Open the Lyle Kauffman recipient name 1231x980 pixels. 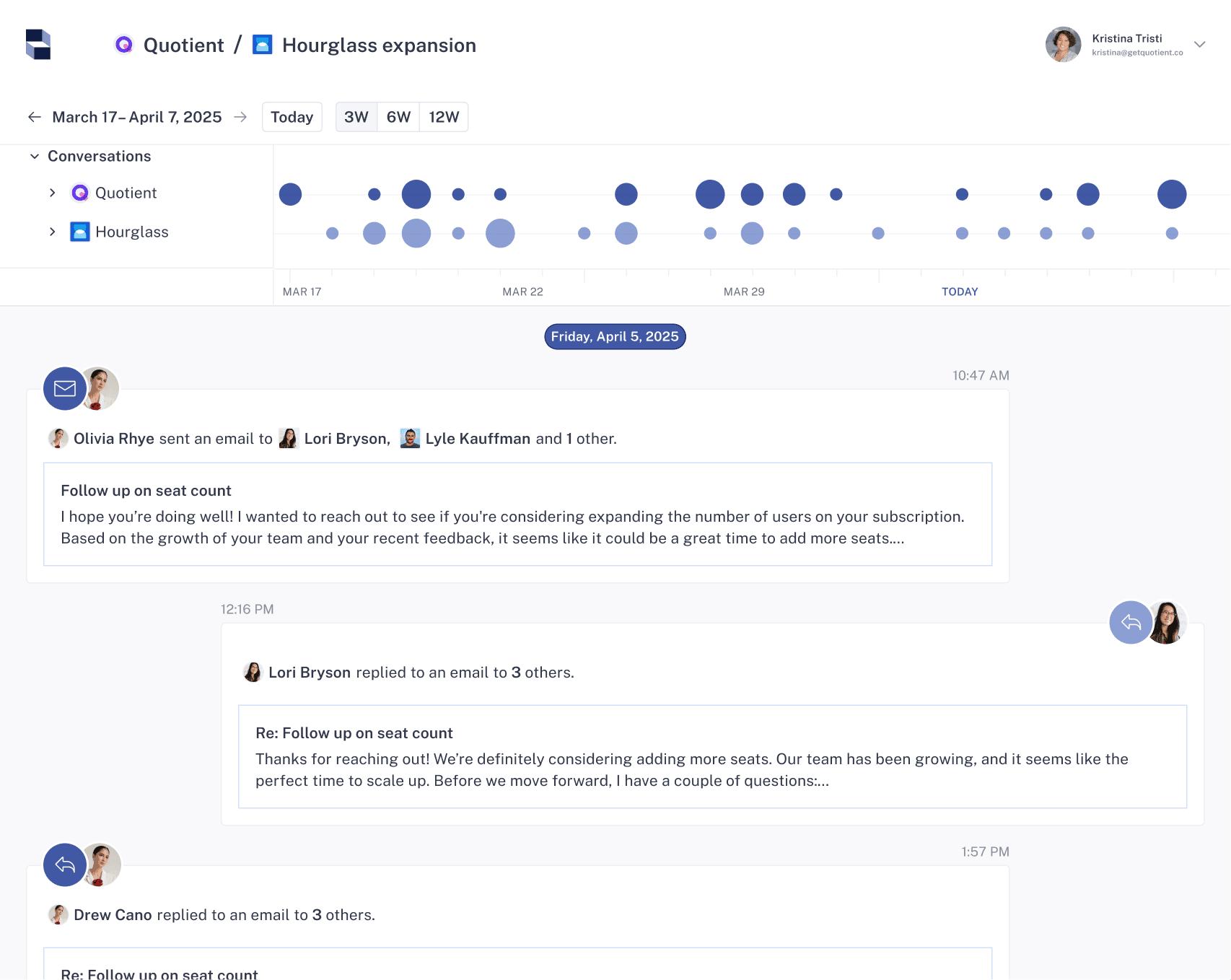tap(478, 439)
